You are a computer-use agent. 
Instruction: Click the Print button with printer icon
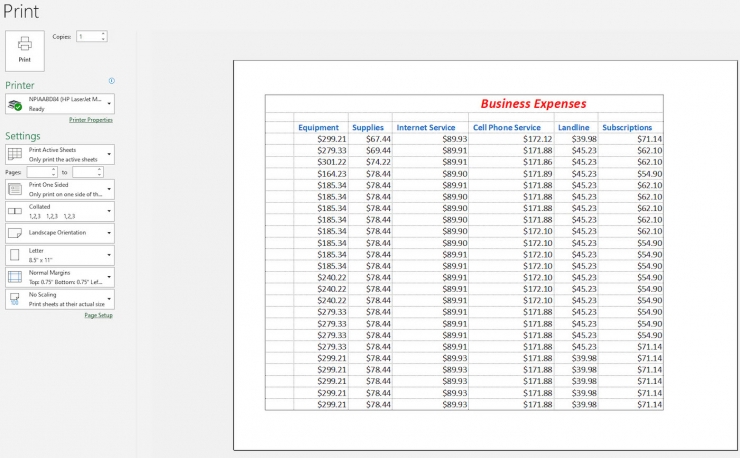25,49
